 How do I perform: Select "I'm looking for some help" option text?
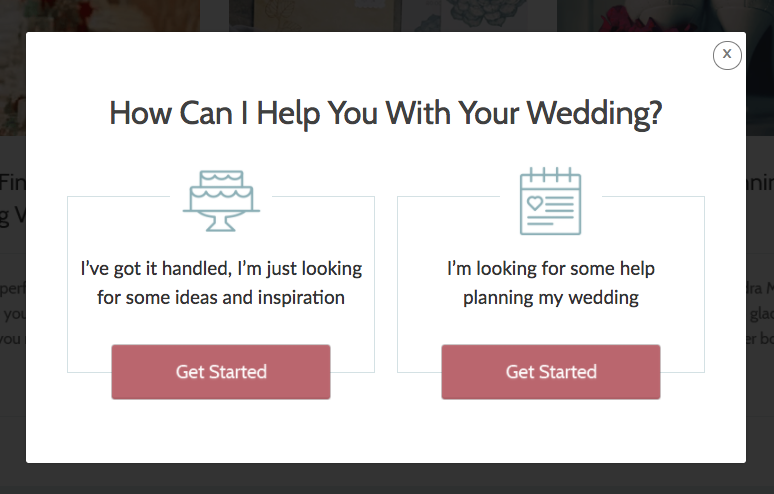[551, 268]
